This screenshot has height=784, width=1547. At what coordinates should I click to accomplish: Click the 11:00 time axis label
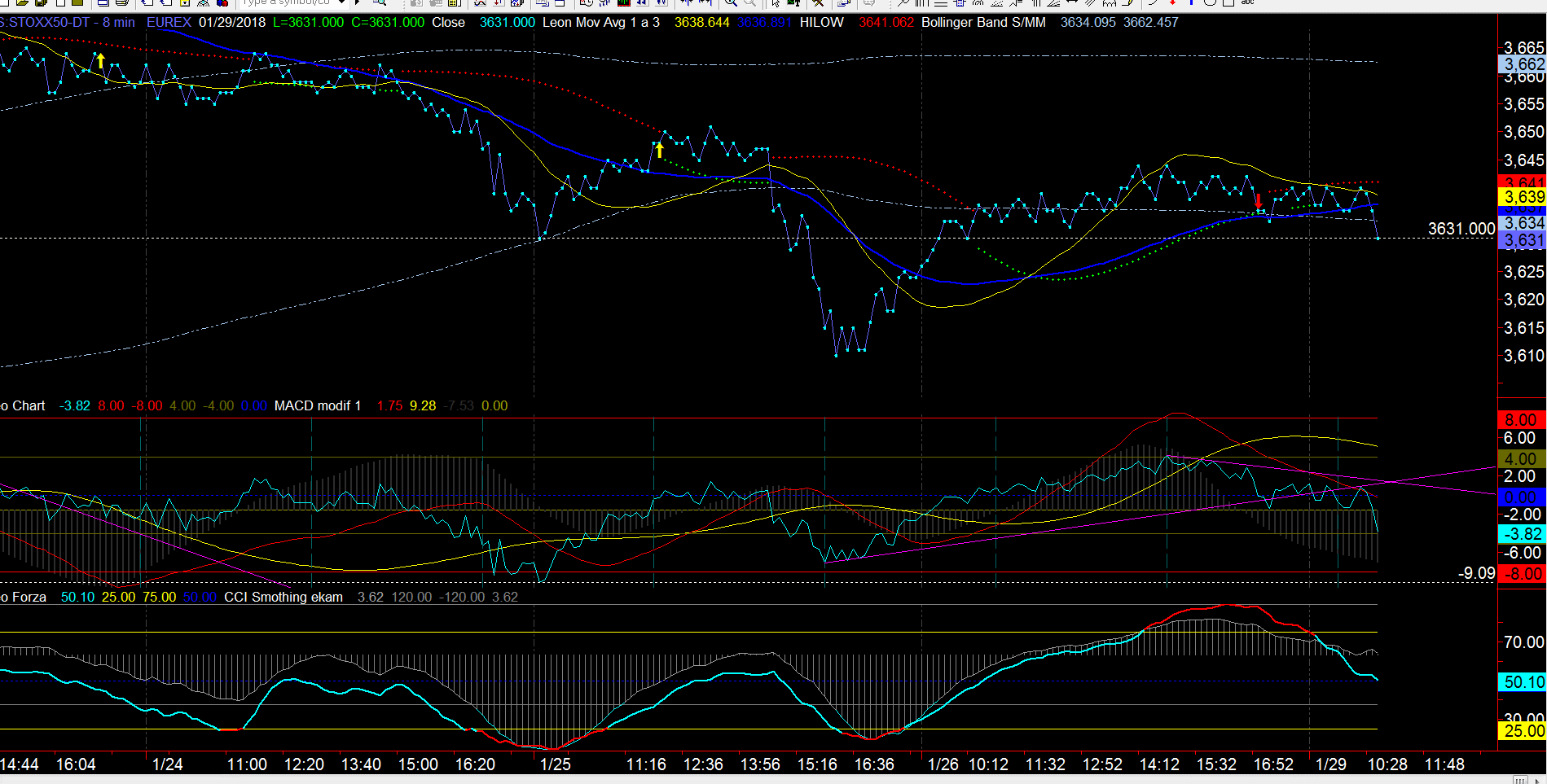click(247, 764)
